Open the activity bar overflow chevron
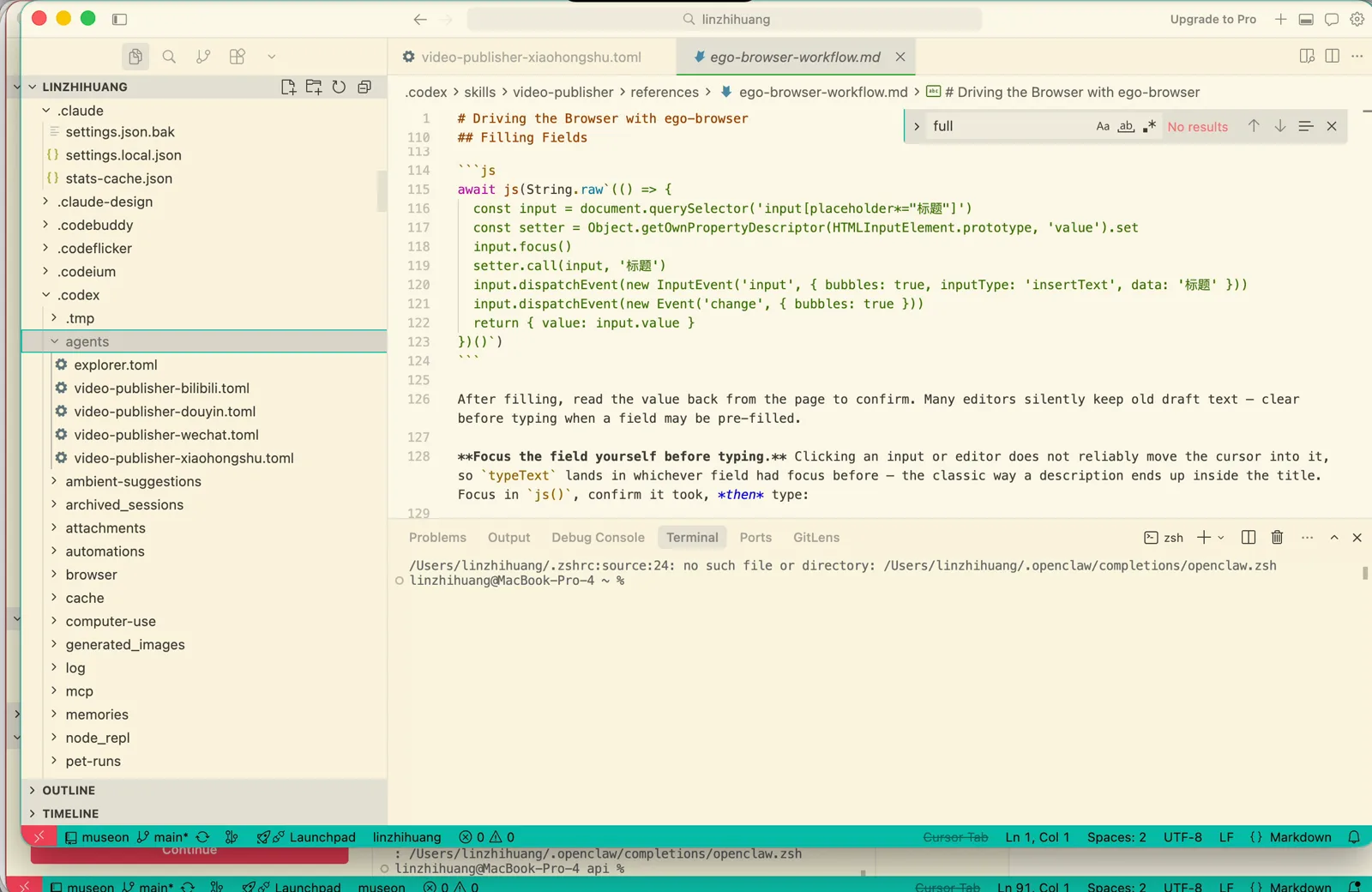 click(272, 57)
